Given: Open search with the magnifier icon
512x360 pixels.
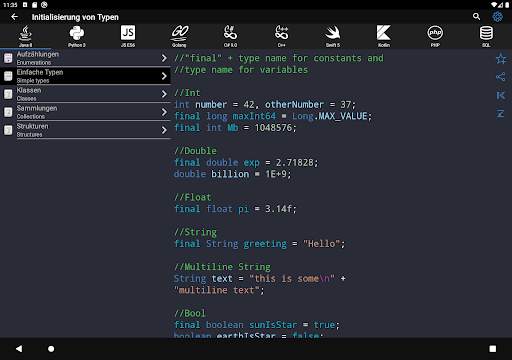Looking at the screenshot, I should 477,16.
